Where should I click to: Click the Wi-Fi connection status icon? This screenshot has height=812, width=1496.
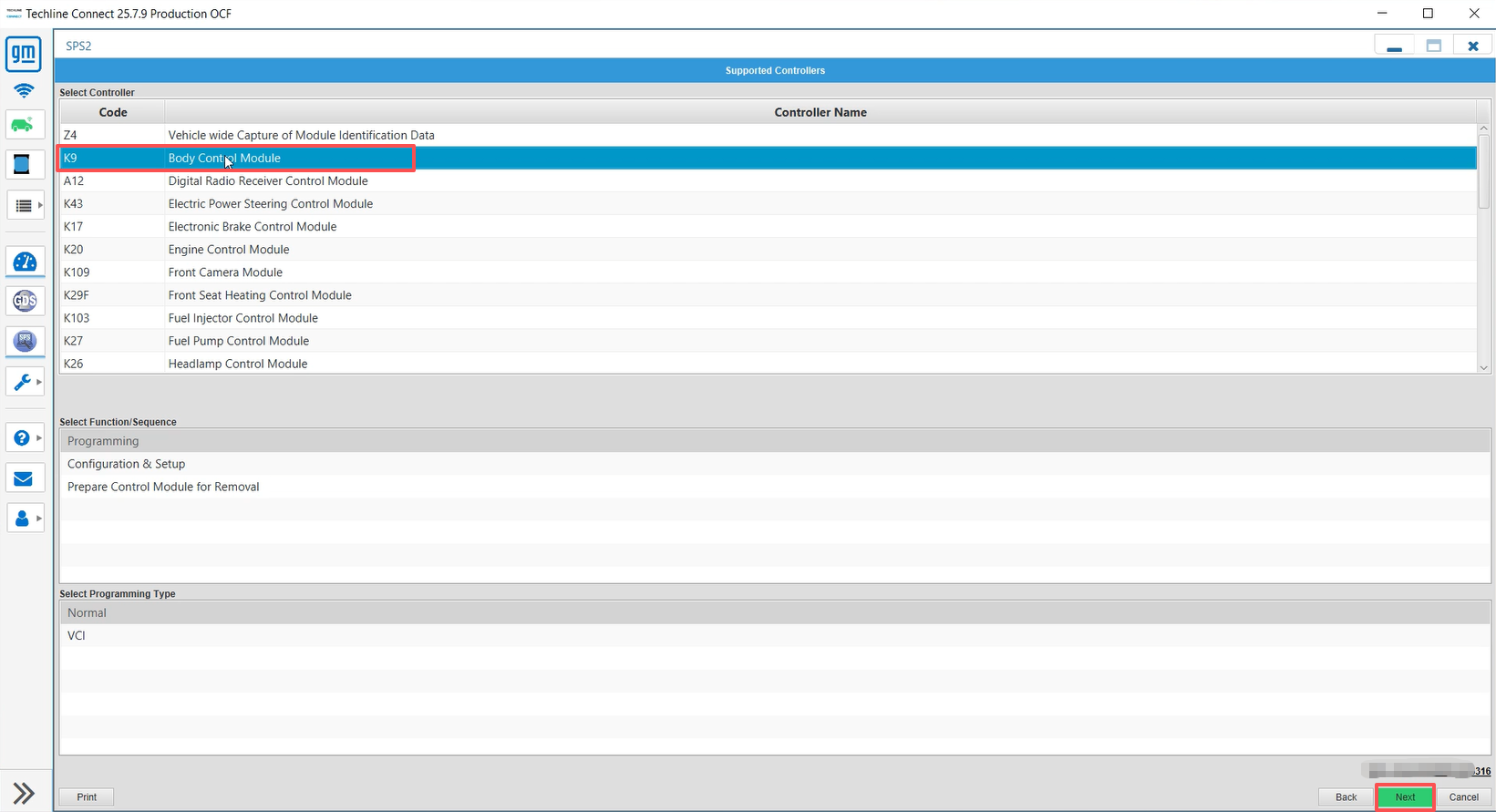click(24, 91)
